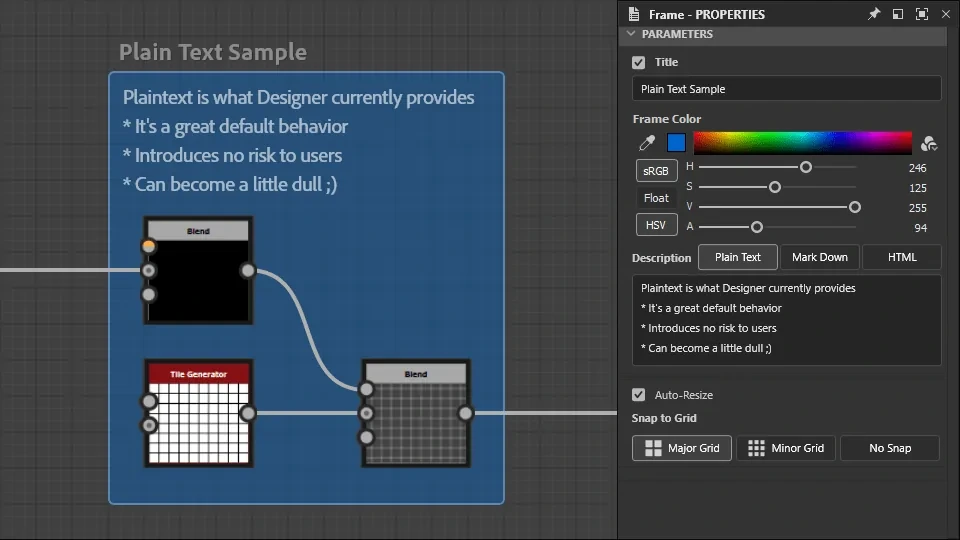Click the Description text area

click(x=786, y=320)
